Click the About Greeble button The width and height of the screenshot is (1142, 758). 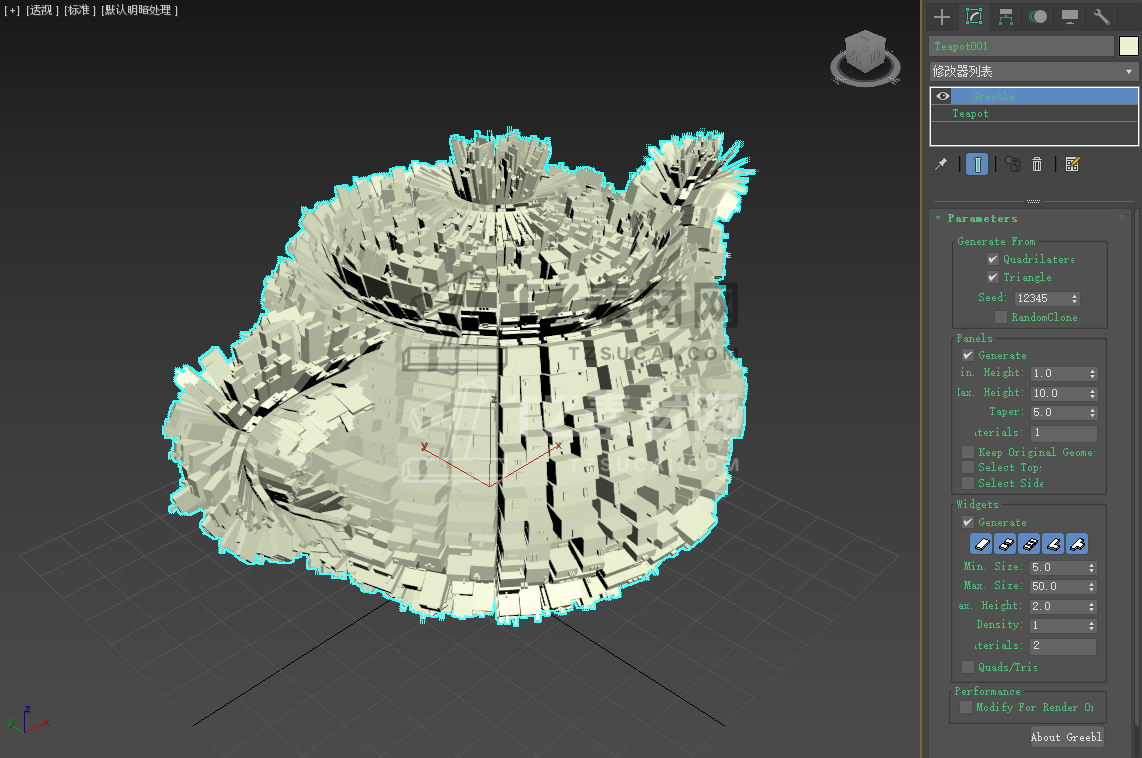coord(1067,737)
